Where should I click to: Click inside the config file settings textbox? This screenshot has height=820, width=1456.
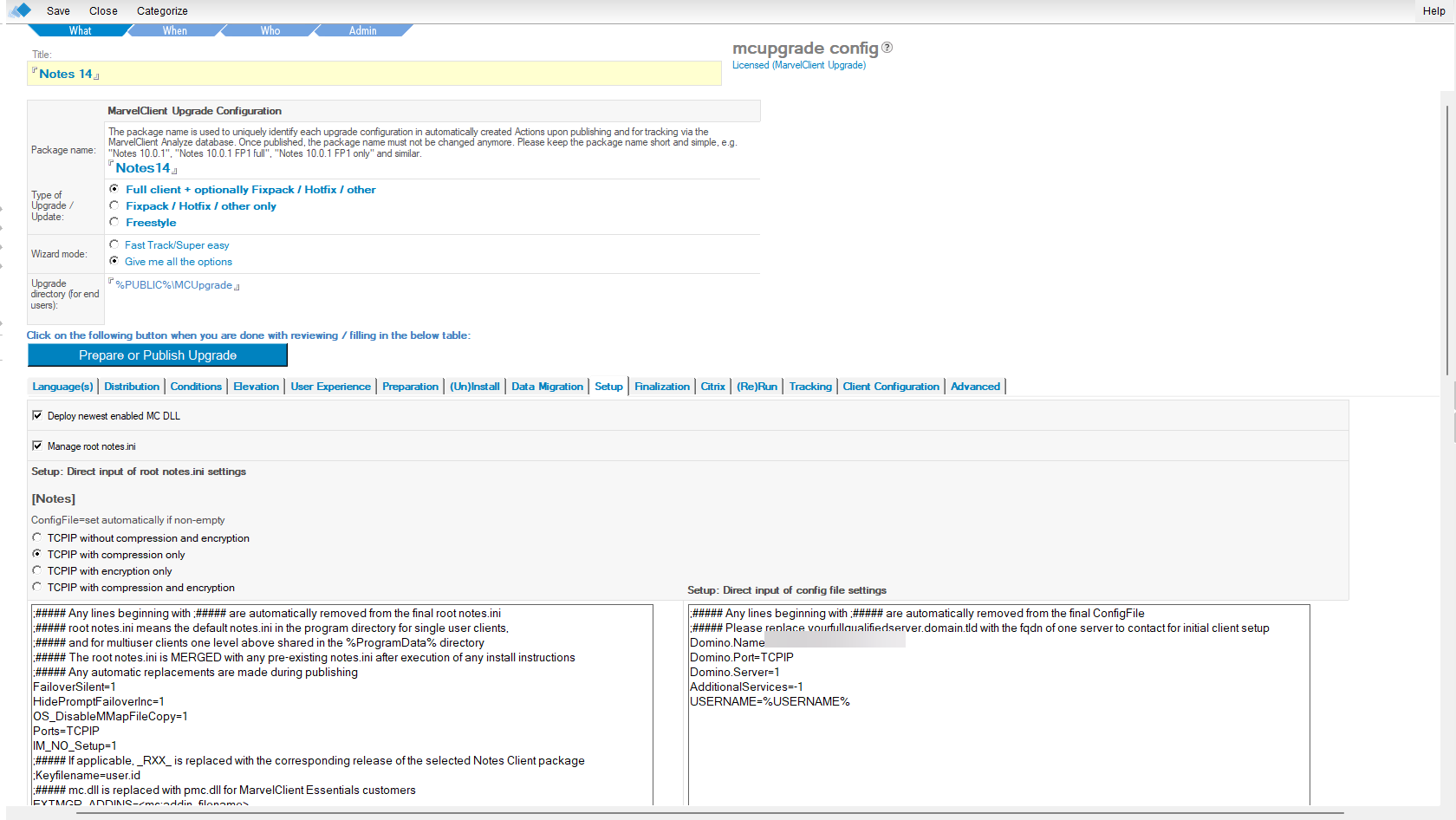[x=998, y=705]
